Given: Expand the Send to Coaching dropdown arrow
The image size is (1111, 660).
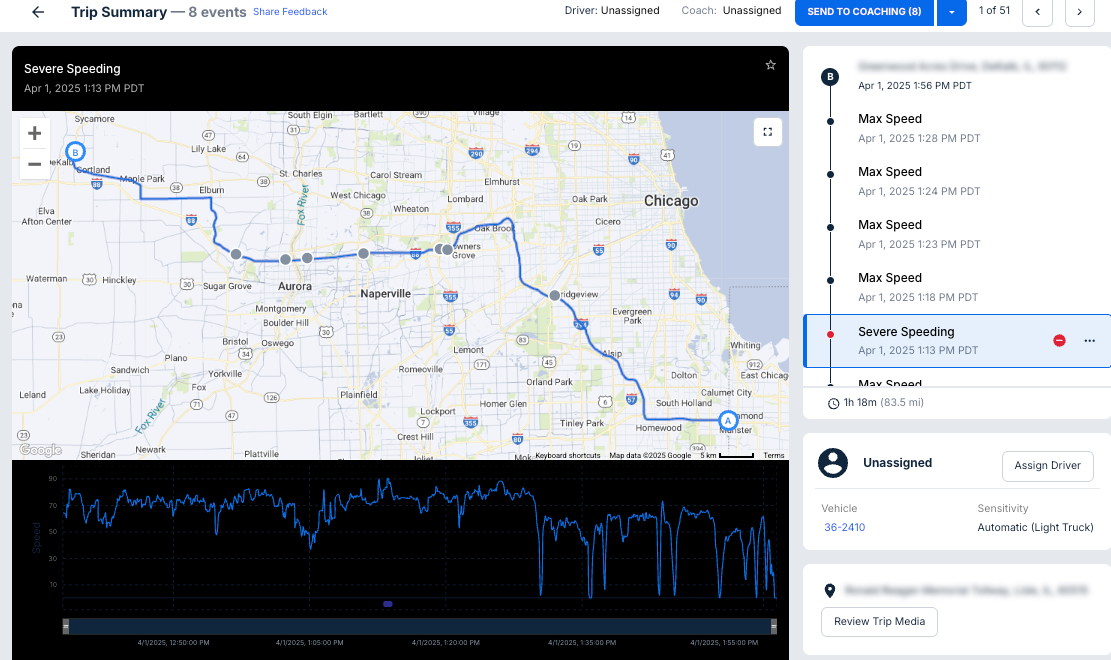Looking at the screenshot, I should (951, 12).
